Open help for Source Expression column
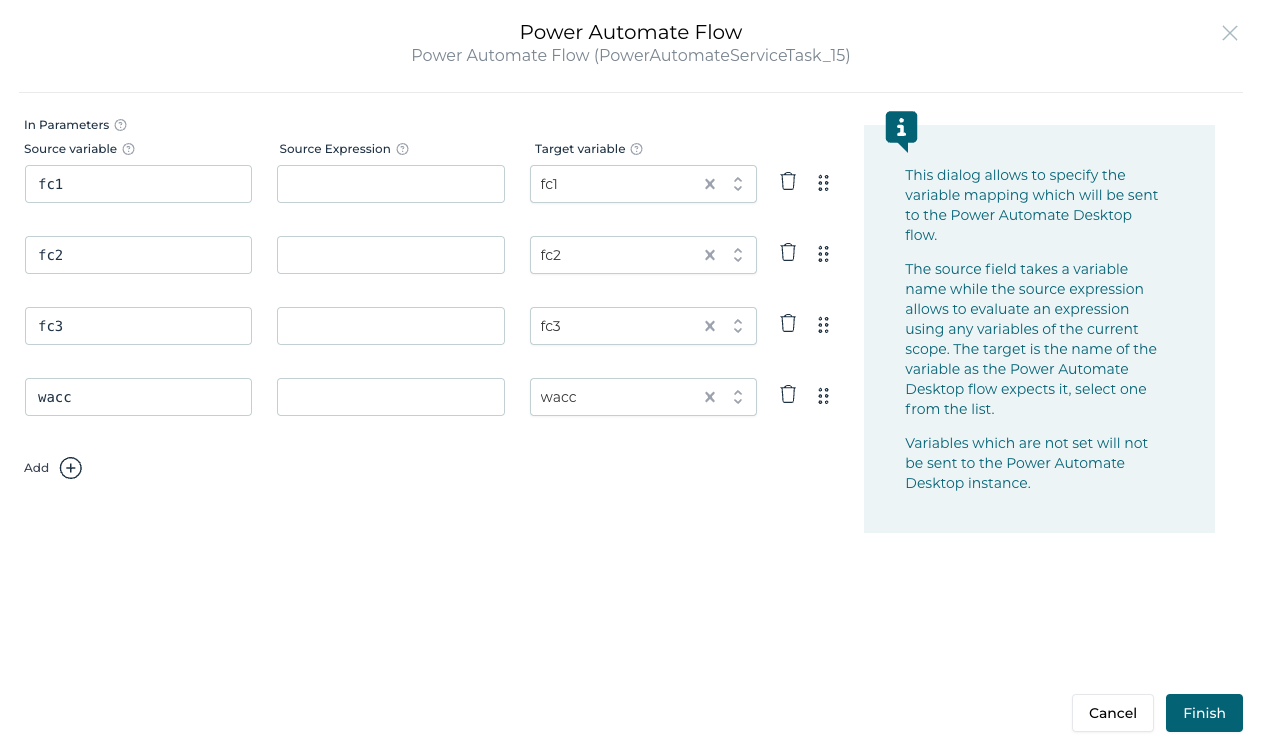1263x751 pixels. coord(403,148)
